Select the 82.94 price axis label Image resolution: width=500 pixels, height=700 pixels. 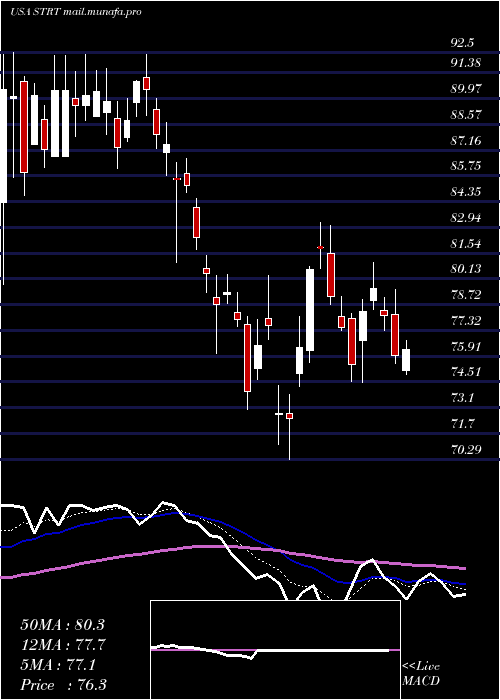tap(465, 218)
